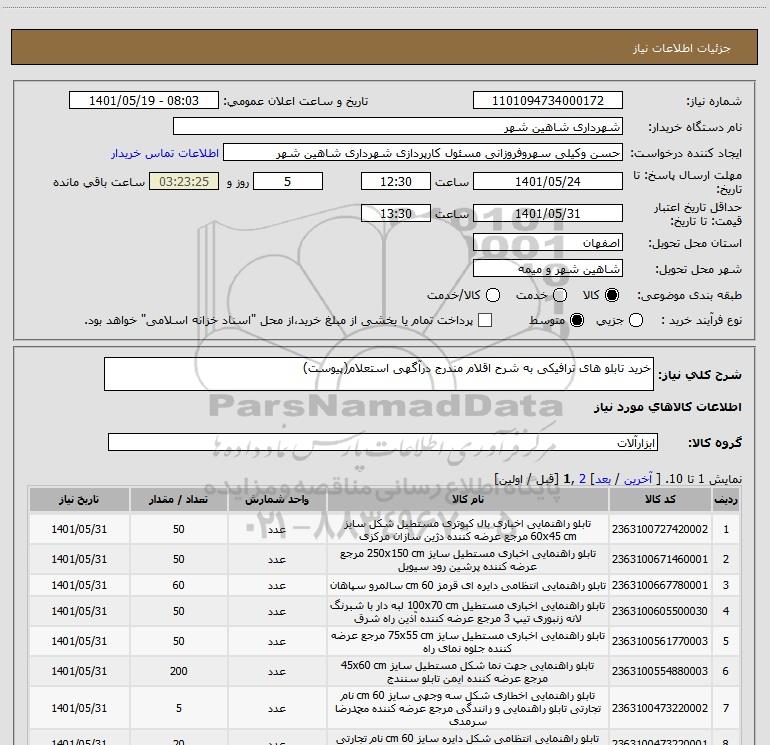Click quantity 200 in row 6
Viewport: 770px width, 745px height.
(x=178, y=671)
